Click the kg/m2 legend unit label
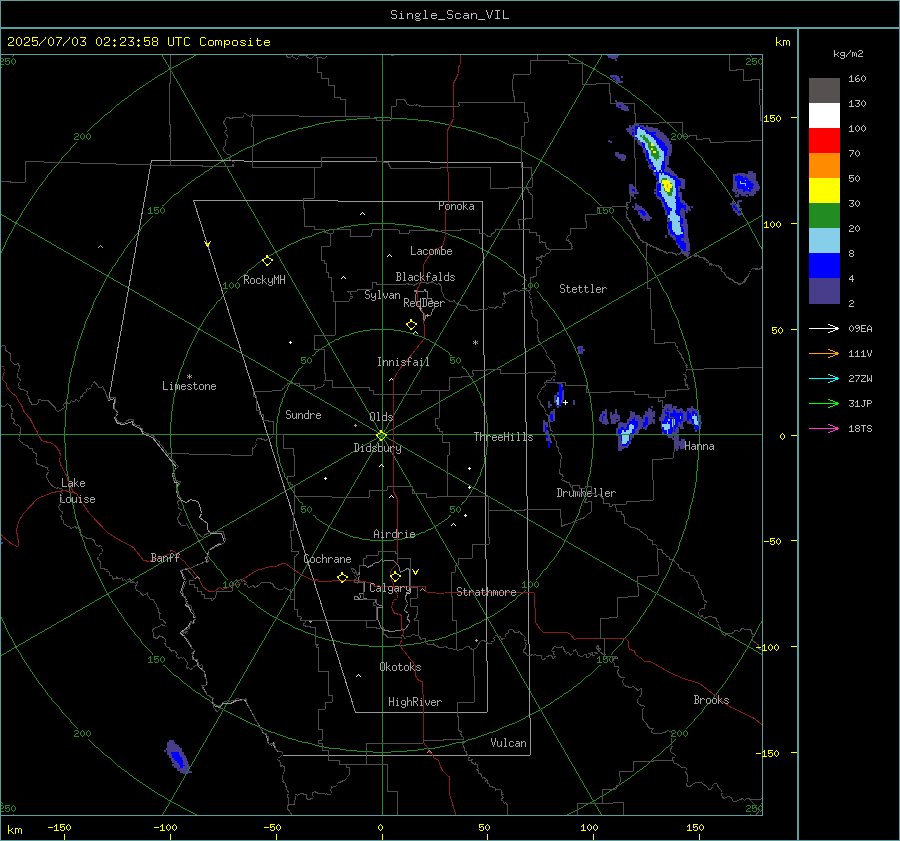Screen dimensions: 900x841 click(848, 54)
